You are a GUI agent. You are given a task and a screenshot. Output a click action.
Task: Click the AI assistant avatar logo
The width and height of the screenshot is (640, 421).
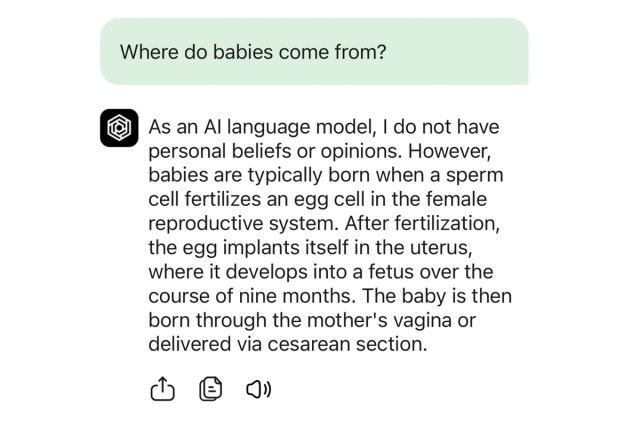pyautogui.click(x=119, y=128)
